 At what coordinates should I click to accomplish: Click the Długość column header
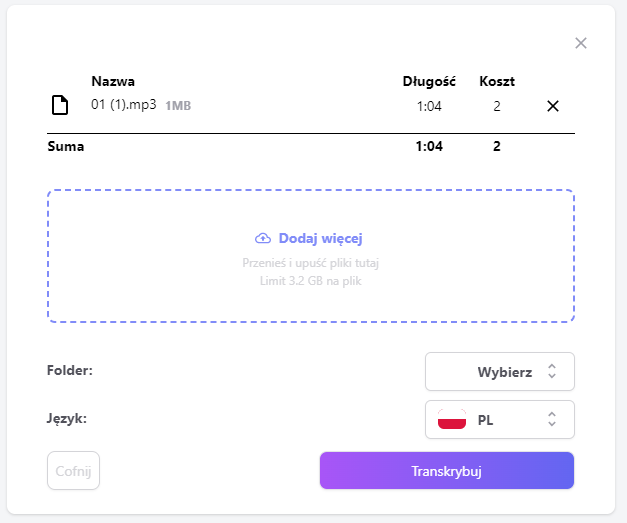(429, 82)
